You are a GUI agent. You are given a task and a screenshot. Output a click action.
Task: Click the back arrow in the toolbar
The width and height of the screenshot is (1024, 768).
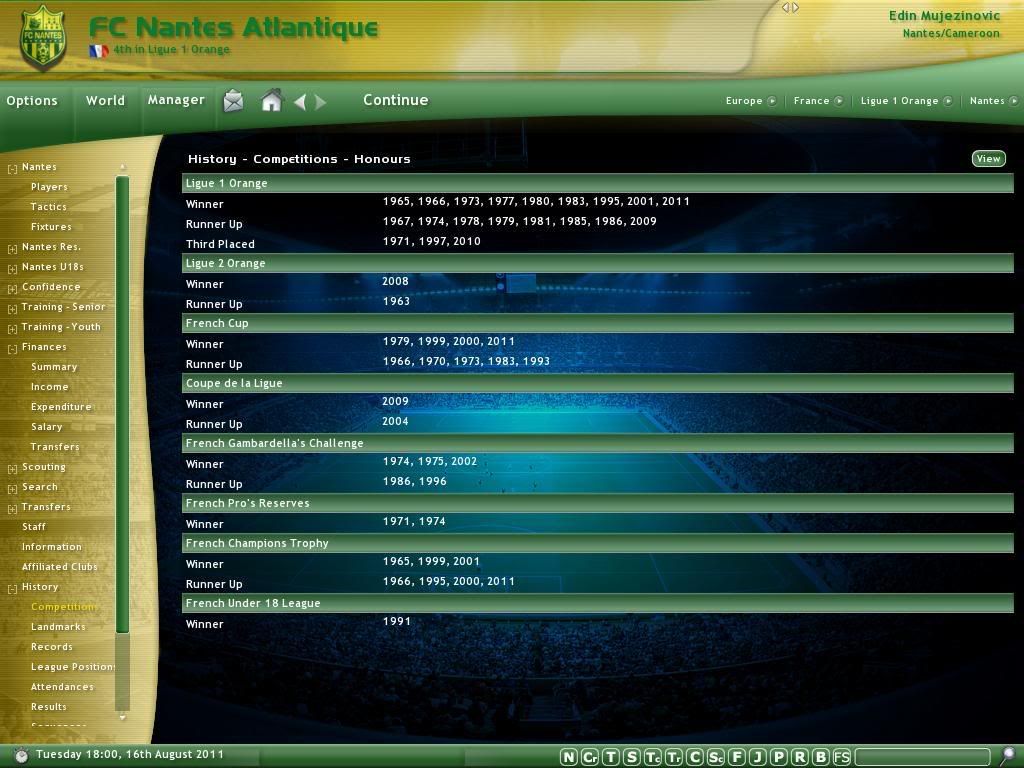(x=300, y=102)
